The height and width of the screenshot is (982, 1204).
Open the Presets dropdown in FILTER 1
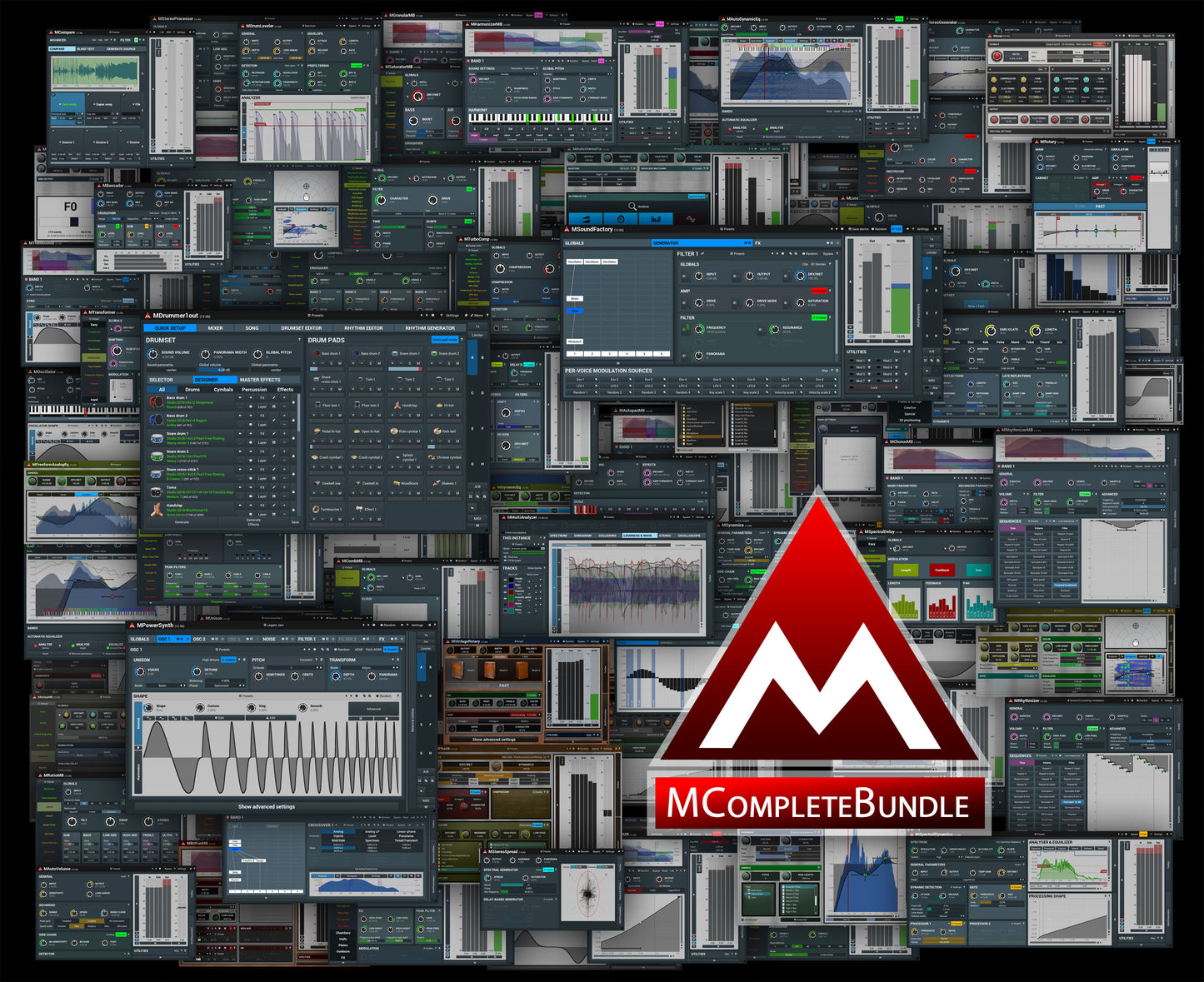(737, 253)
